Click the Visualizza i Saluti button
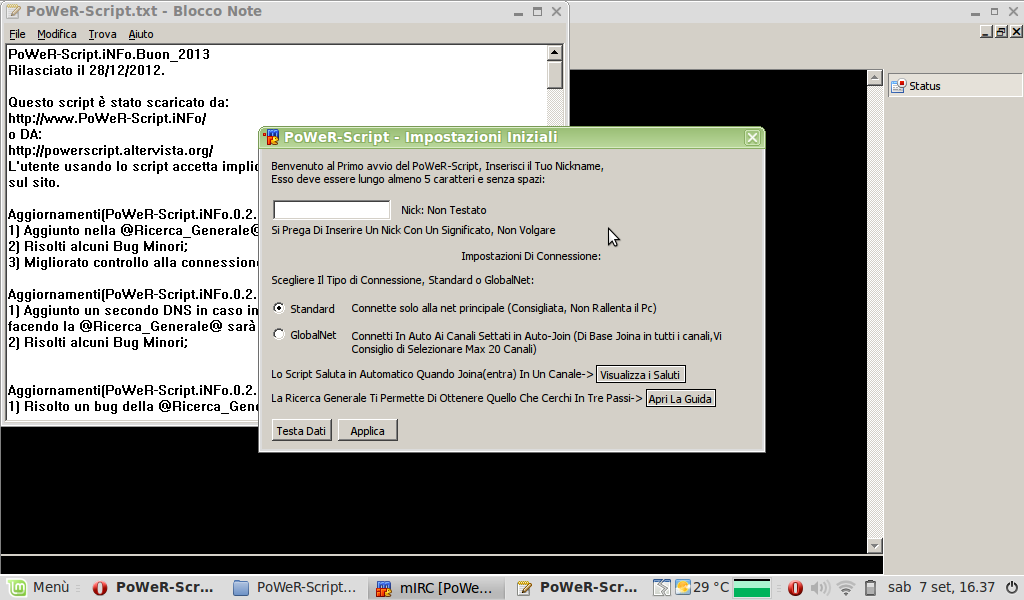The width and height of the screenshot is (1024, 600). click(641, 375)
